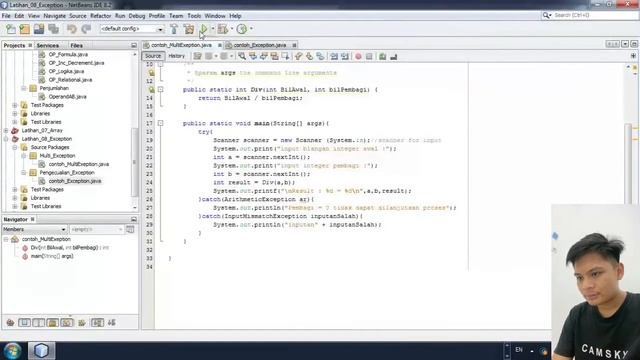
Task: Toggle Sort by Name in Navigator
Action: (97, 323)
